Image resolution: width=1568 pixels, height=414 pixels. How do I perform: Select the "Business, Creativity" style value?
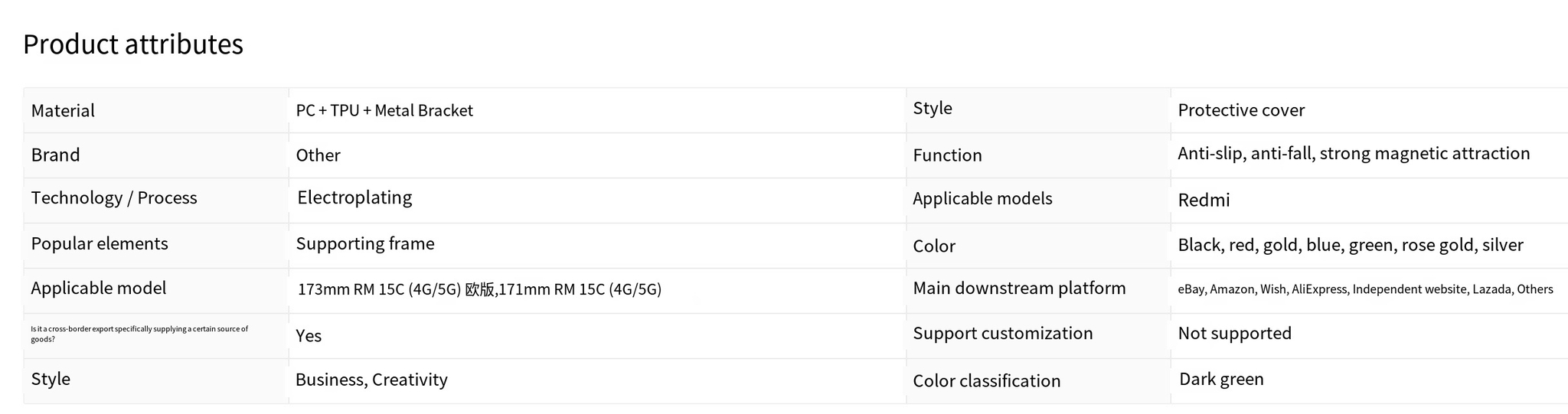tap(371, 380)
